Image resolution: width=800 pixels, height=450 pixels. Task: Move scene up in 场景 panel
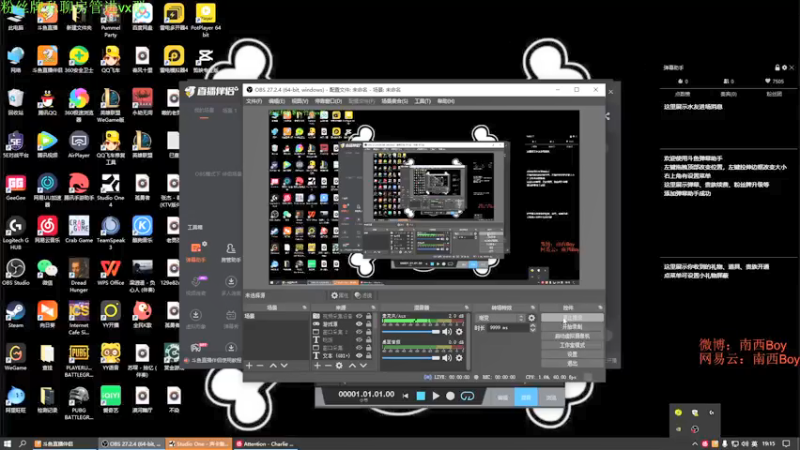pyautogui.click(x=273, y=365)
